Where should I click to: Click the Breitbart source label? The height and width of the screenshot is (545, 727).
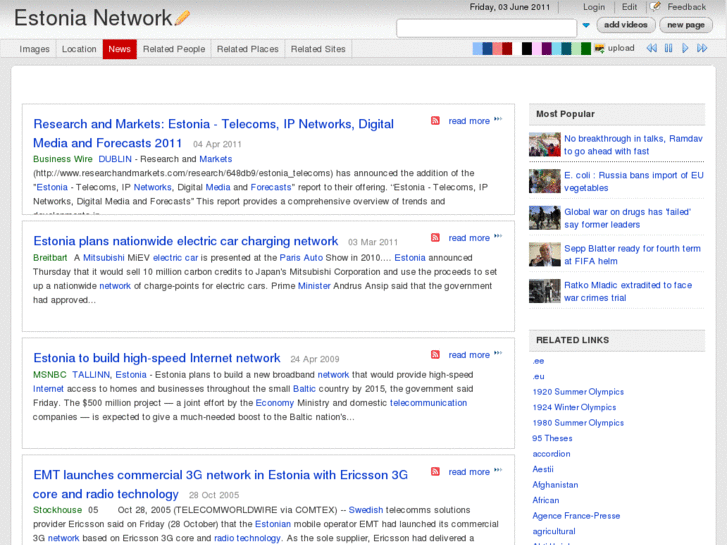tap(50, 258)
